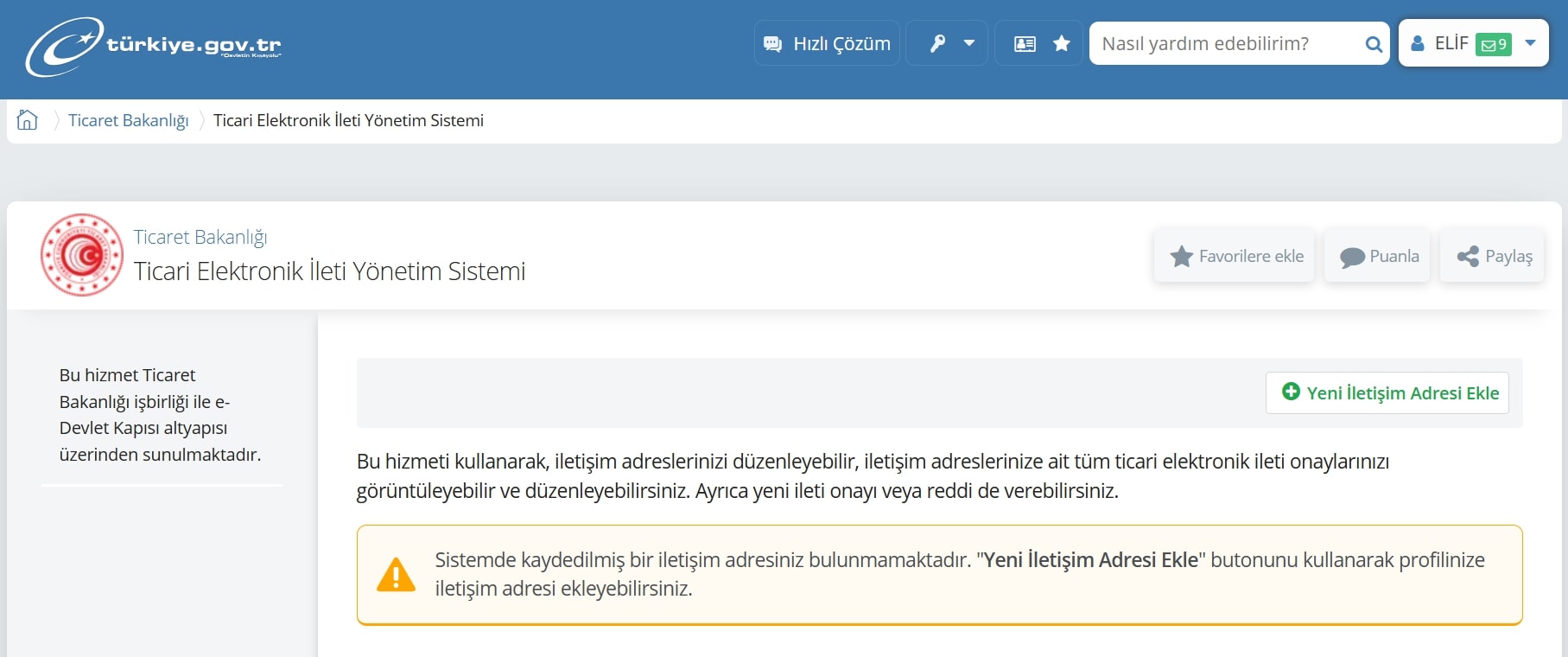Viewport: 1568px width, 657px height.
Task: Click the Puanla rating button
Action: pyautogui.click(x=1378, y=256)
